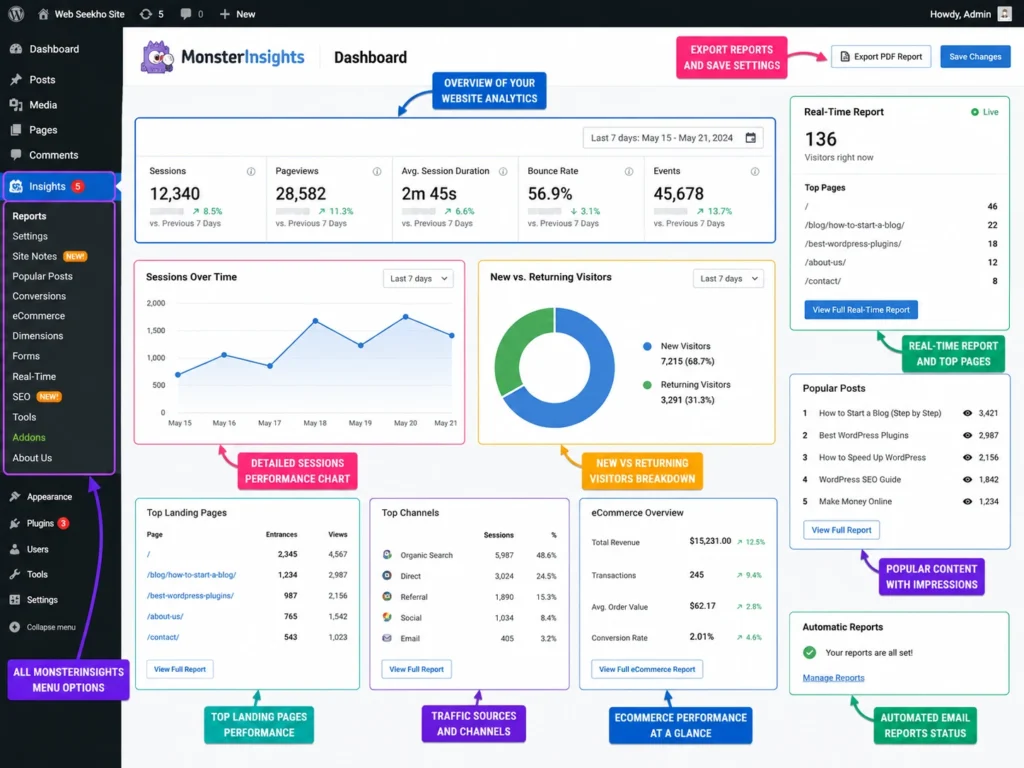This screenshot has height=768, width=1024.
Task: Open Popular Posts submenu item
Action: pos(42,276)
